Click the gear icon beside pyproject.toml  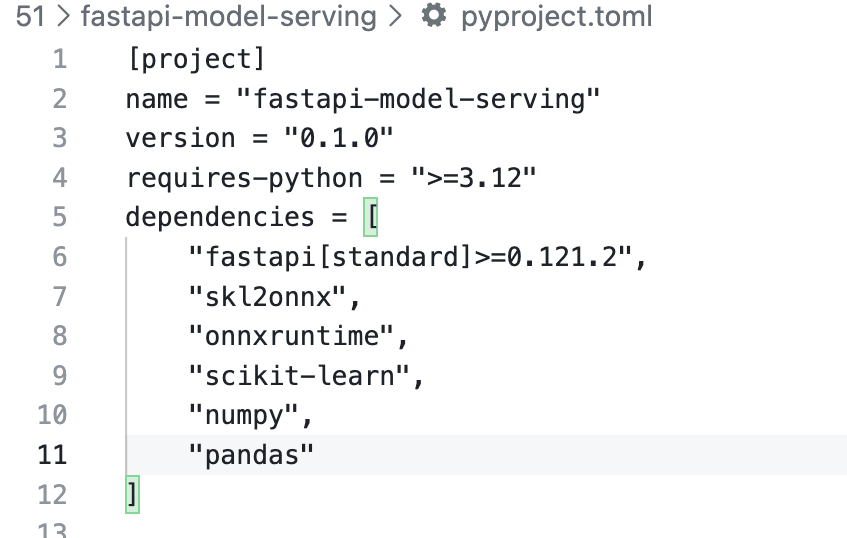click(x=432, y=17)
